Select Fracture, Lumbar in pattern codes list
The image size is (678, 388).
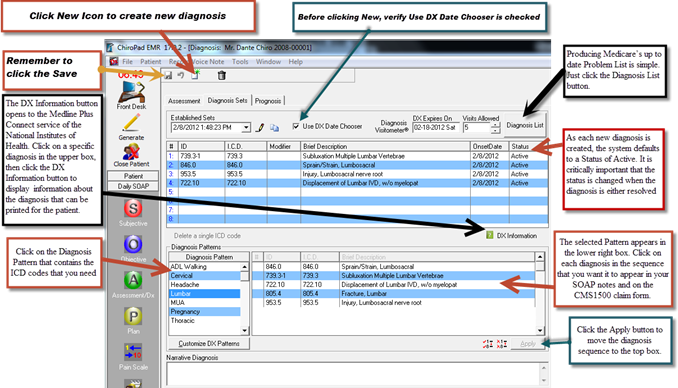(393, 294)
